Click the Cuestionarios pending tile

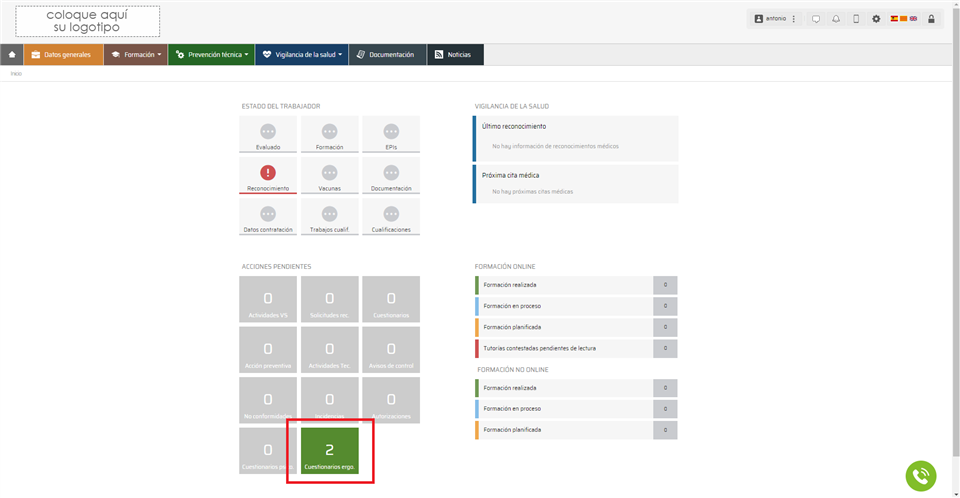[x=391, y=299]
